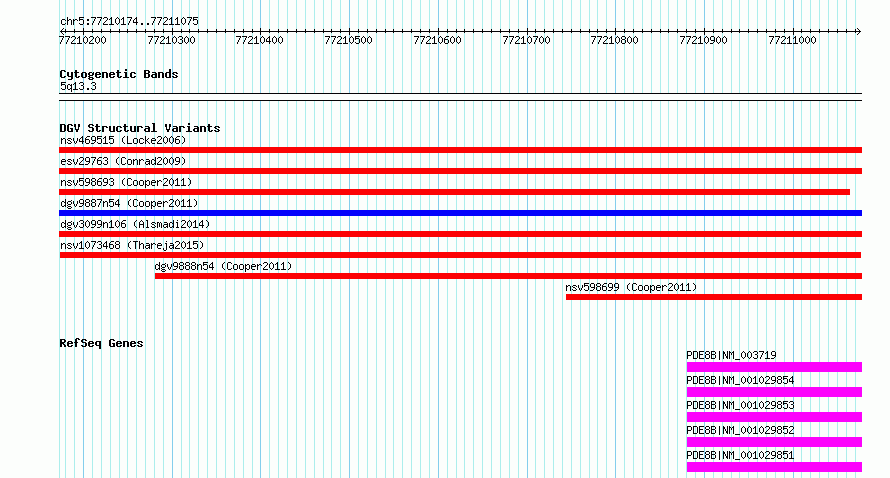This screenshot has height=478, width=890.
Task: Click the 77210200 ruler position
Action: (82, 40)
